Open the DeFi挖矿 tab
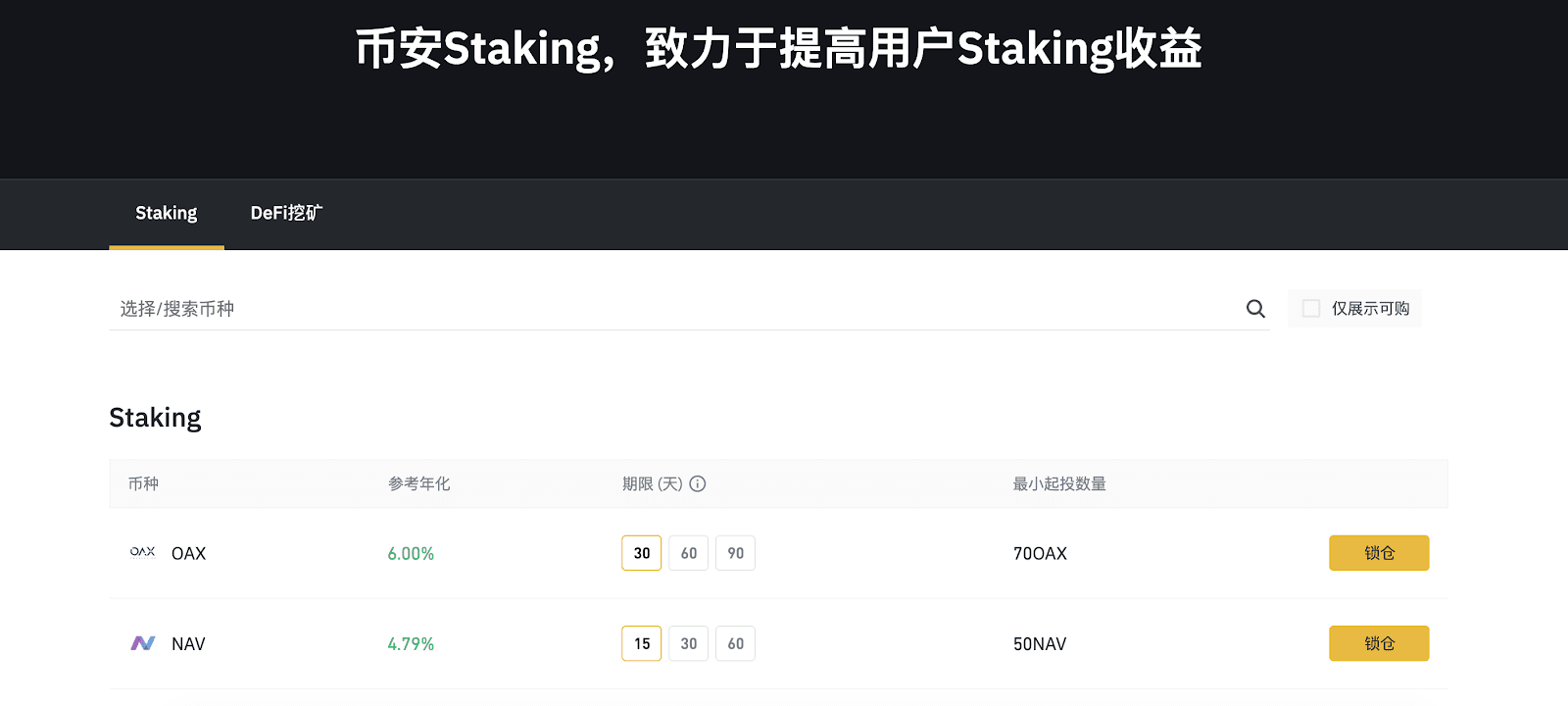This screenshot has height=706, width=1568. (x=286, y=214)
